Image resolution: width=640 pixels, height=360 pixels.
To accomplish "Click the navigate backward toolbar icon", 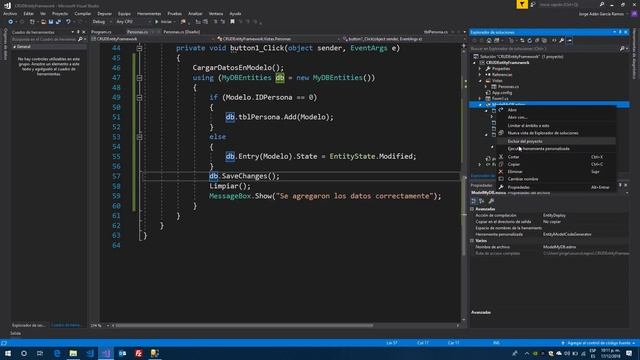I will pyautogui.click(x=11, y=22).
